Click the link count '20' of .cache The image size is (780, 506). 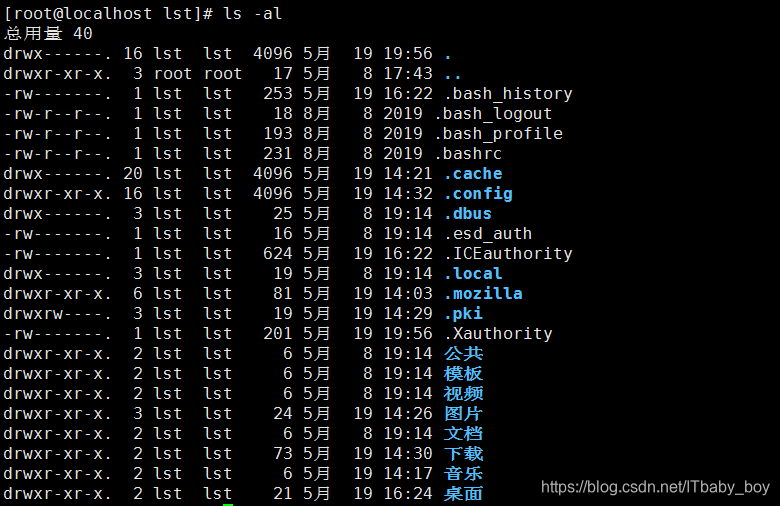pos(133,174)
